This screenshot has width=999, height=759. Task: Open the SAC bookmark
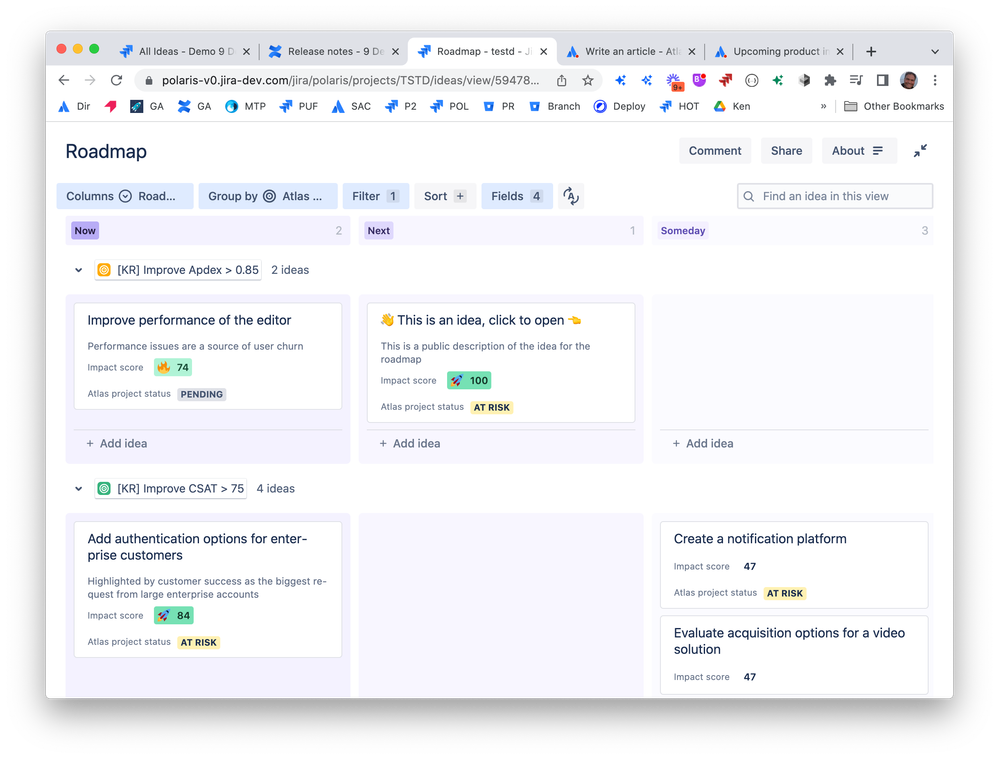351,106
